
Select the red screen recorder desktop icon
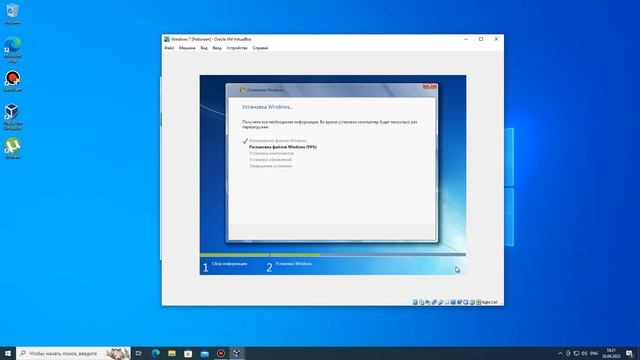pyautogui.click(x=13, y=81)
